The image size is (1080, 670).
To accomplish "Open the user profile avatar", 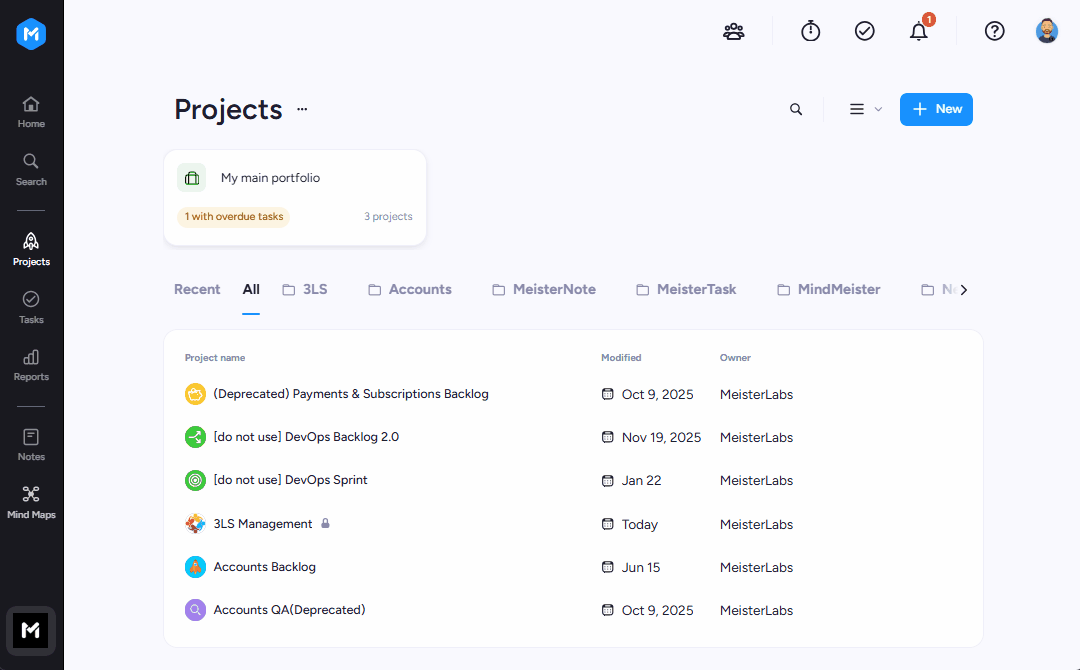I will 1047,31.
